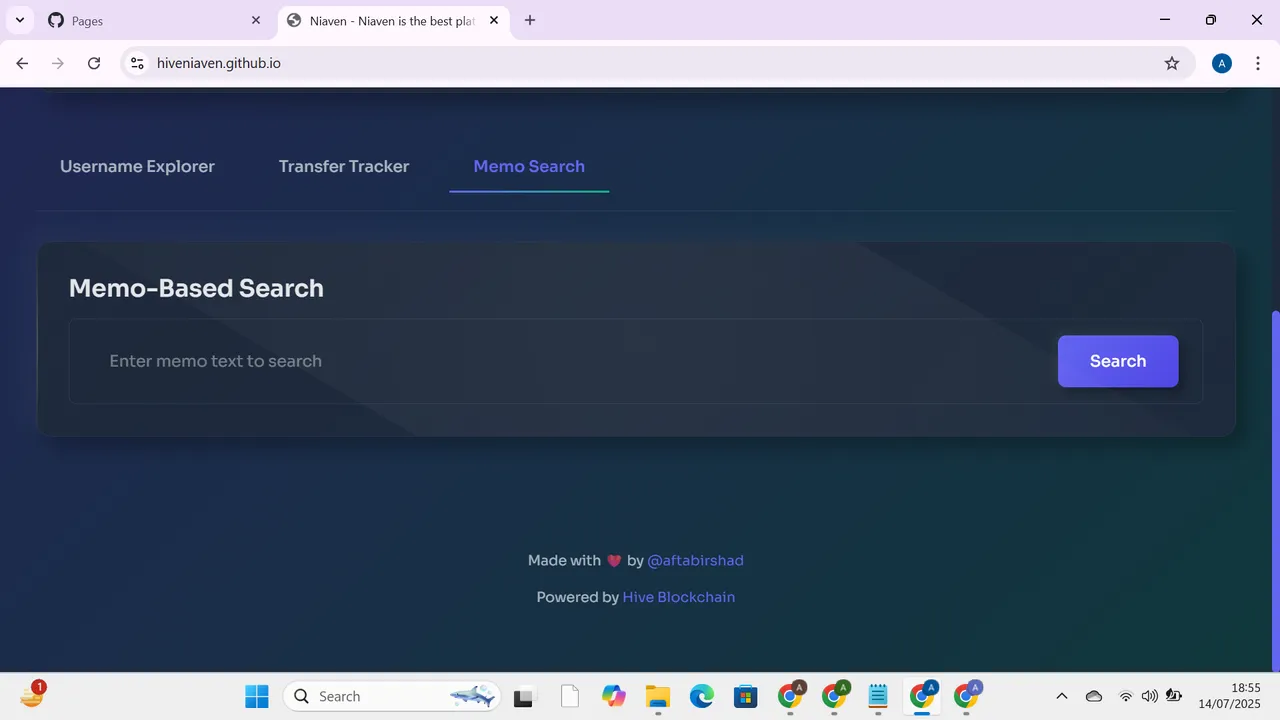Go back to the previous page

point(22,63)
